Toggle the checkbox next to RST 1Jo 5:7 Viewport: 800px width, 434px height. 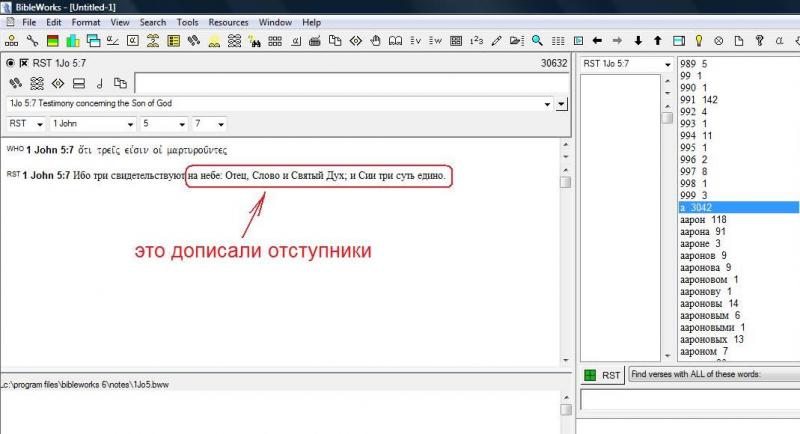pos(23,63)
